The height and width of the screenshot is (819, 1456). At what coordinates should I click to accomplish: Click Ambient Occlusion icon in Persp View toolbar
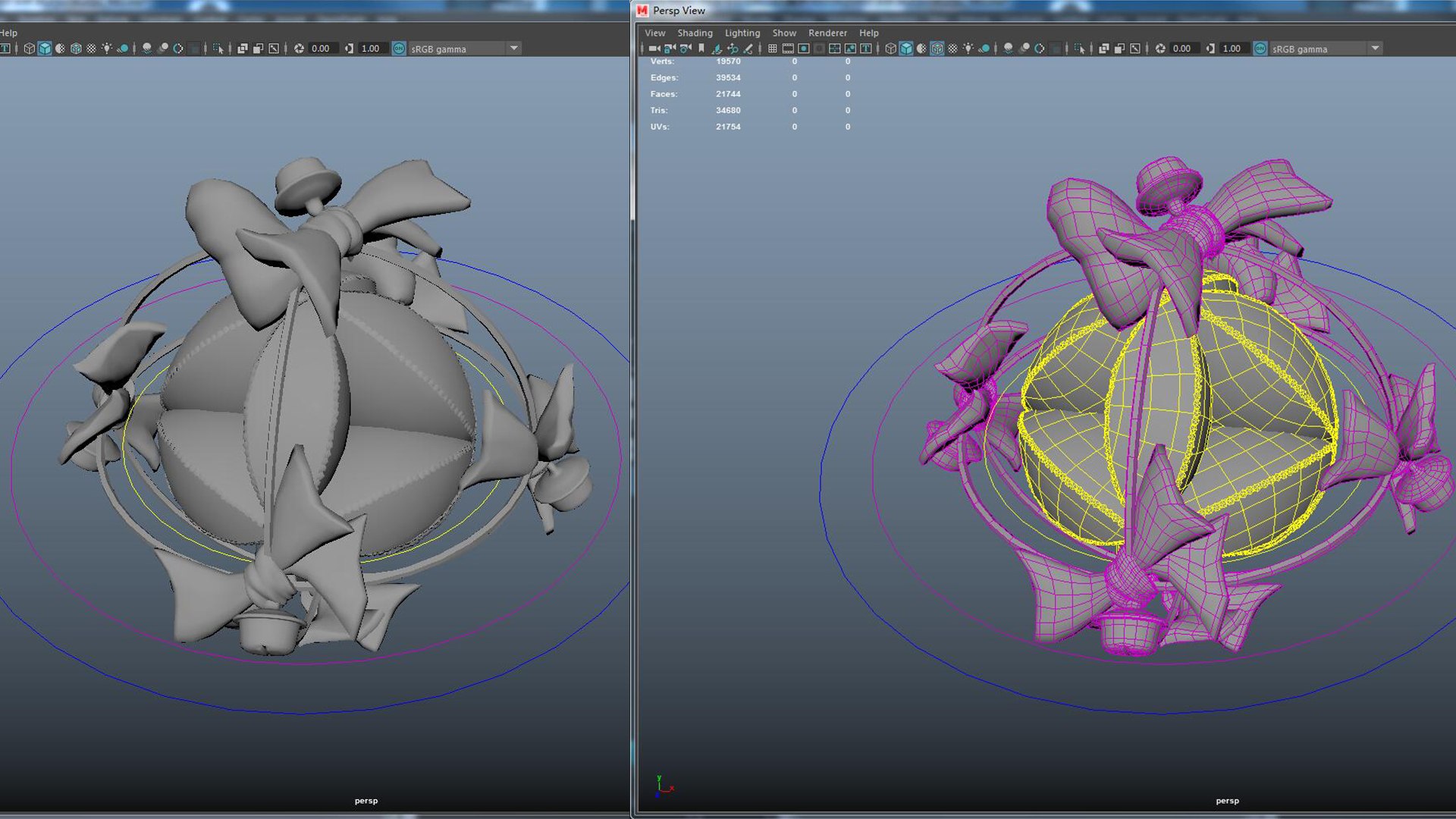pos(1008,49)
